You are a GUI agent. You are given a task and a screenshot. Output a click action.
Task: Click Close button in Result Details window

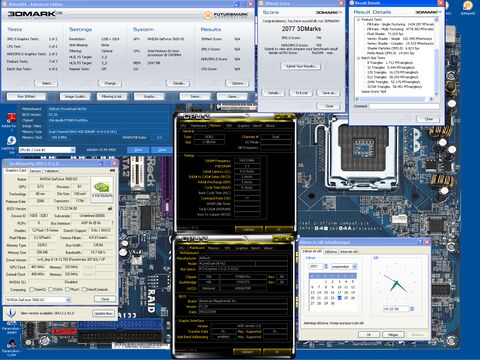pyautogui.click(x=429, y=119)
